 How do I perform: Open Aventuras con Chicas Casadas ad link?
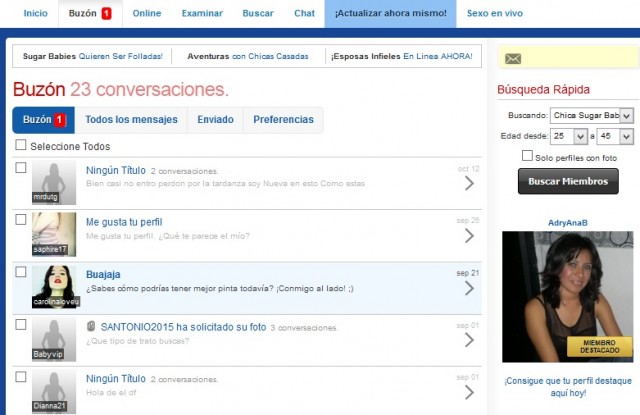pos(248,56)
